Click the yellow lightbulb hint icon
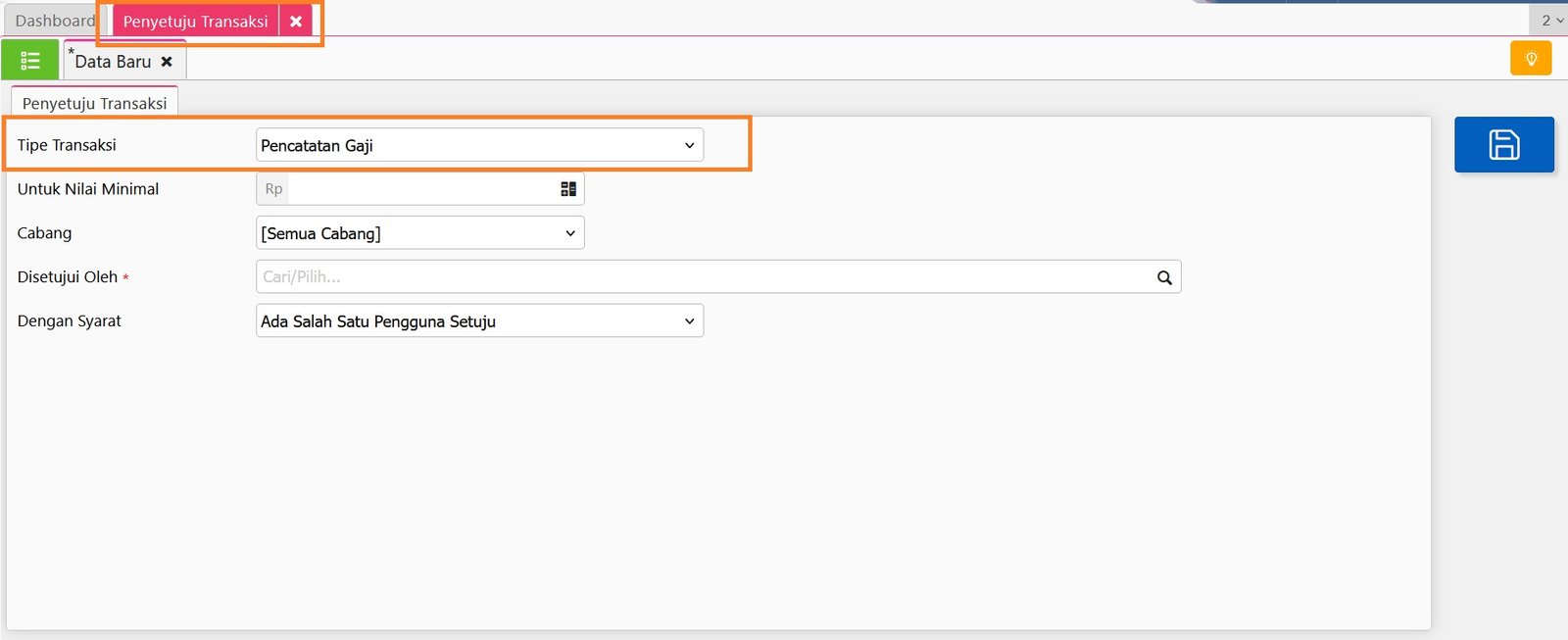1568x640 pixels. [x=1531, y=59]
